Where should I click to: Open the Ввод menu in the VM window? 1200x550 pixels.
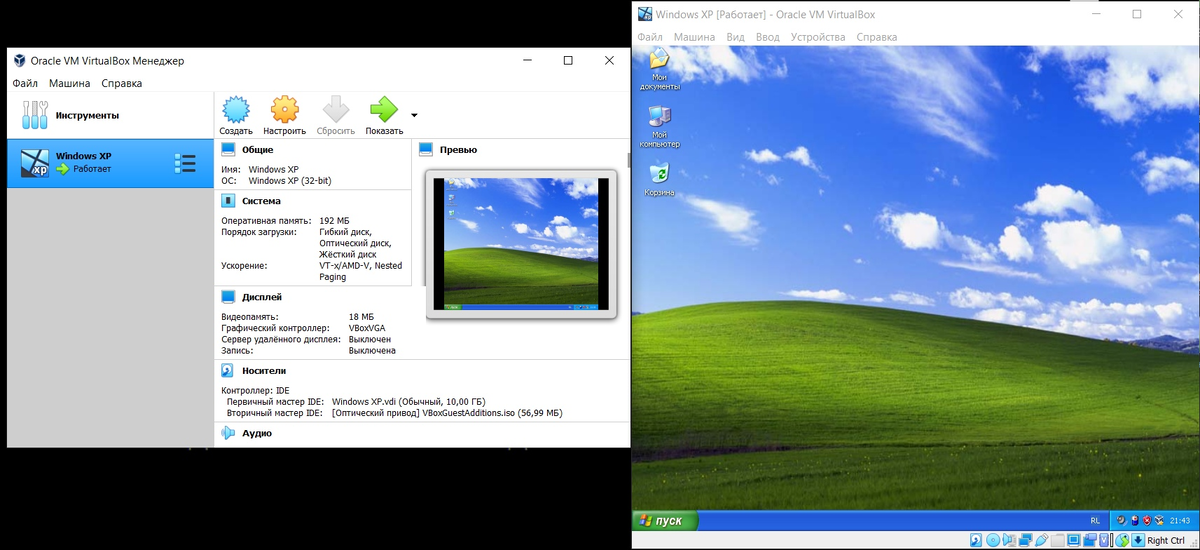pos(767,37)
